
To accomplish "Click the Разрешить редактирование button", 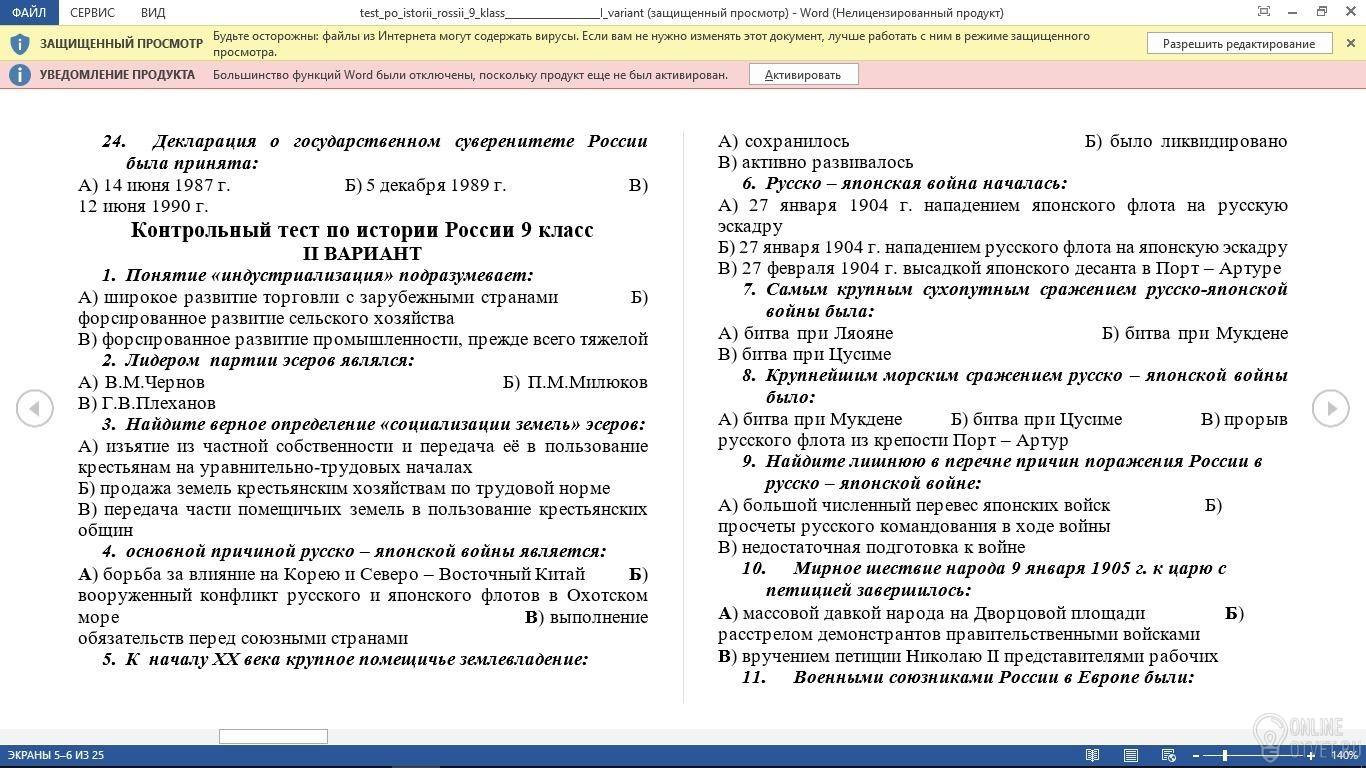I will tap(1239, 44).
